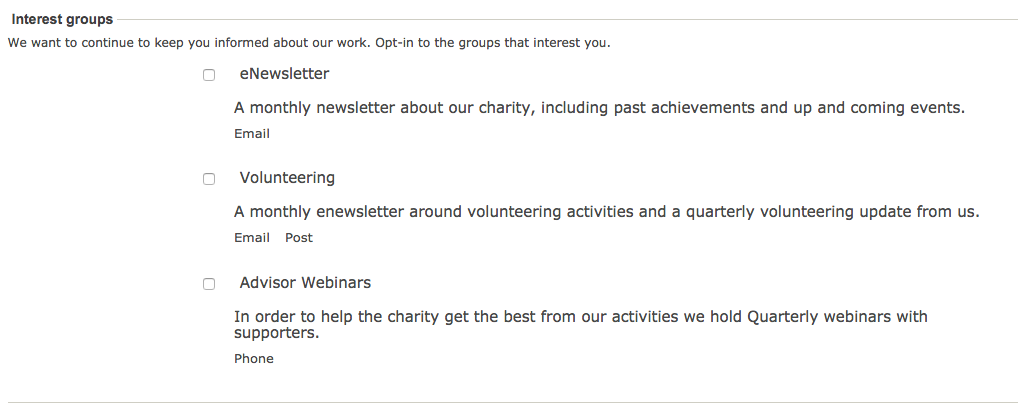Click the Advisor Webinars label

point(305,282)
